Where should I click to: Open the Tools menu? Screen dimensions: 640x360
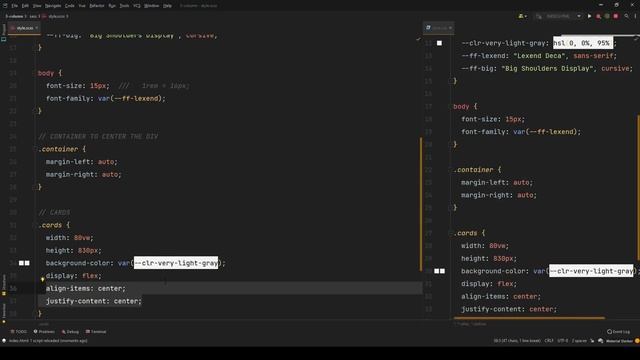point(124,6)
